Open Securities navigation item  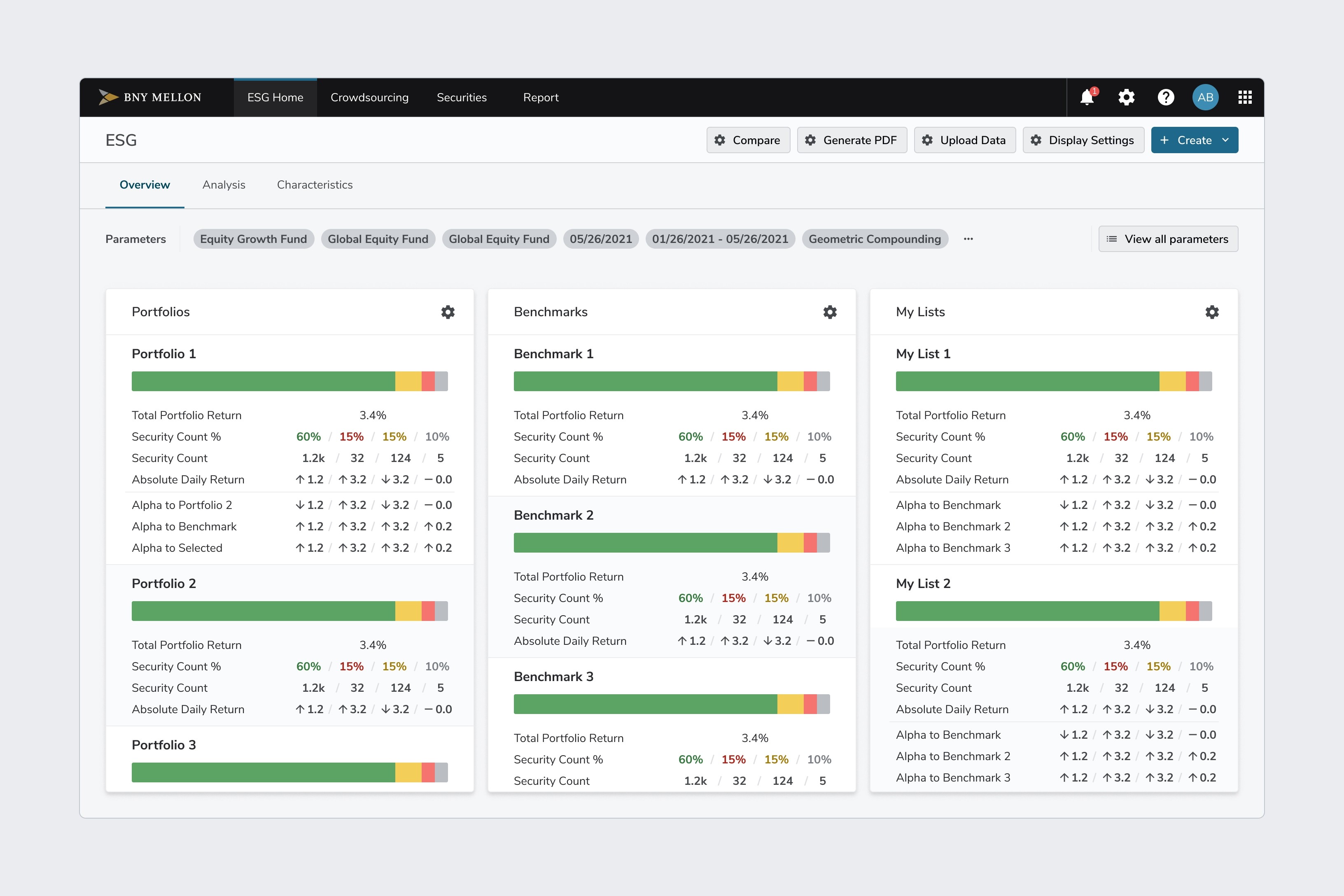click(x=462, y=97)
